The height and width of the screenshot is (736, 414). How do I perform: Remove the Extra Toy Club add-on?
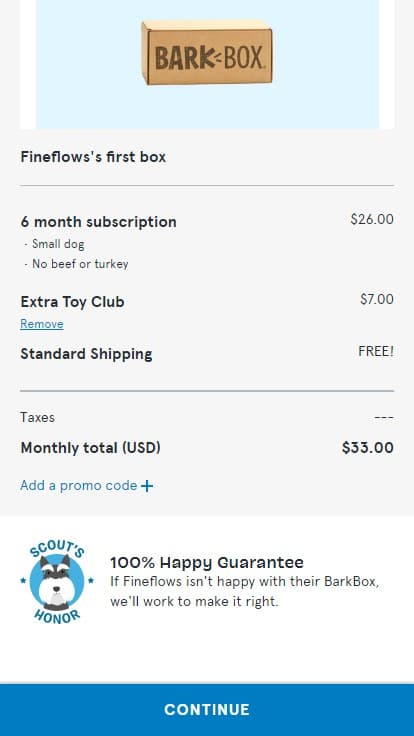(42, 324)
